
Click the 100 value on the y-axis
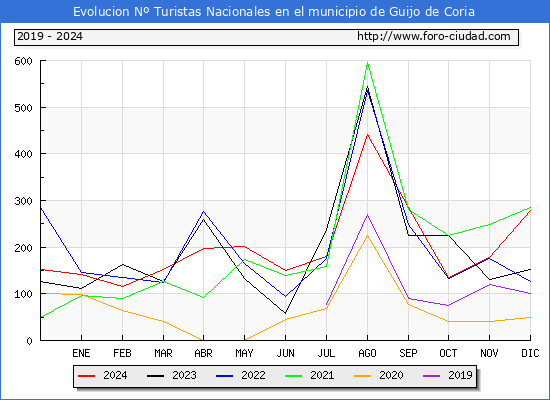pyautogui.click(x=24, y=294)
